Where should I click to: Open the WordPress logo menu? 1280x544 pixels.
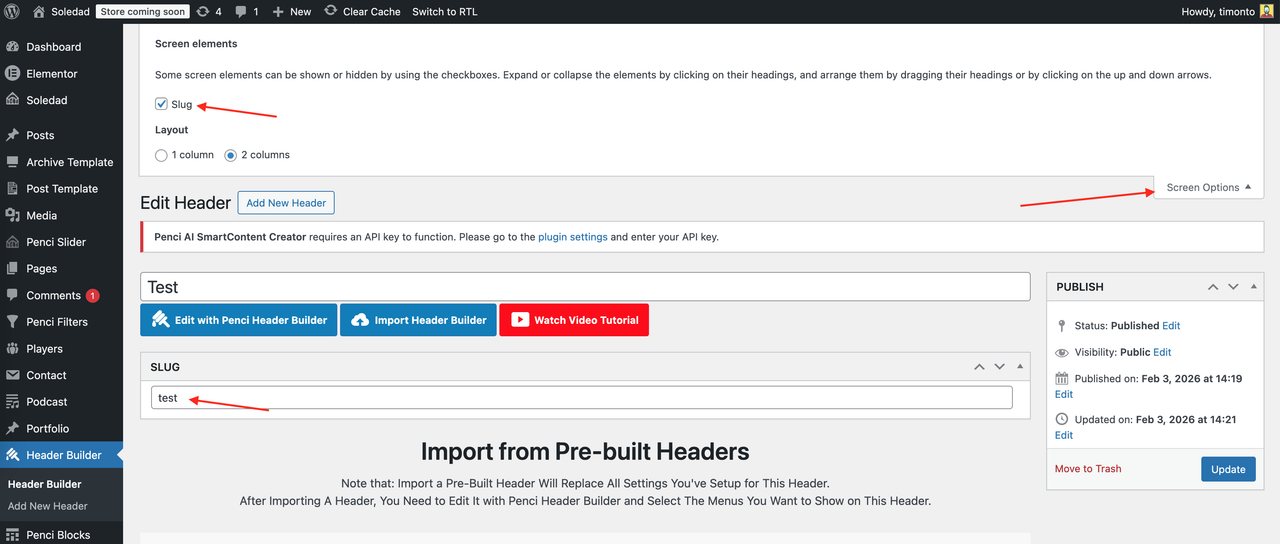point(12,11)
